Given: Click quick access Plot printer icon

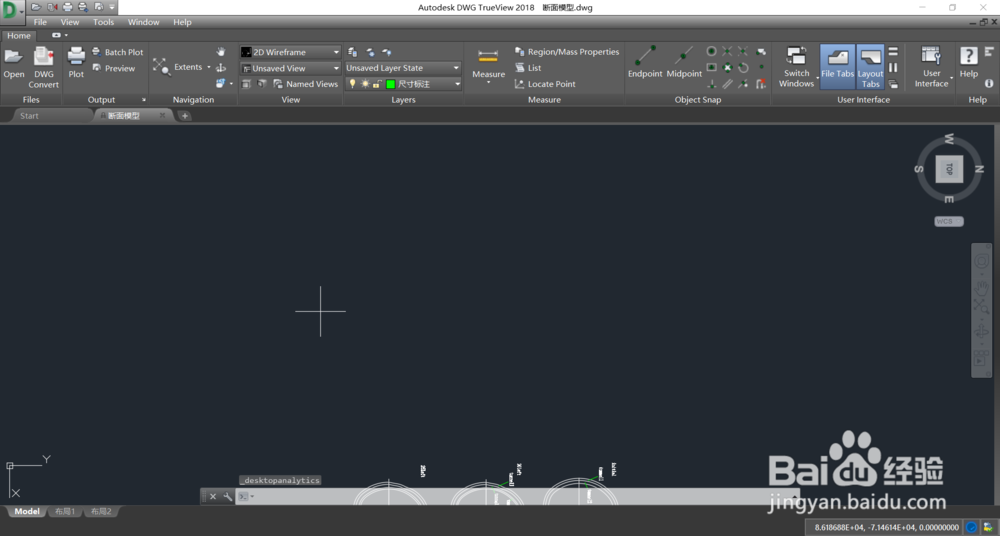Looking at the screenshot, I should click(68, 7).
